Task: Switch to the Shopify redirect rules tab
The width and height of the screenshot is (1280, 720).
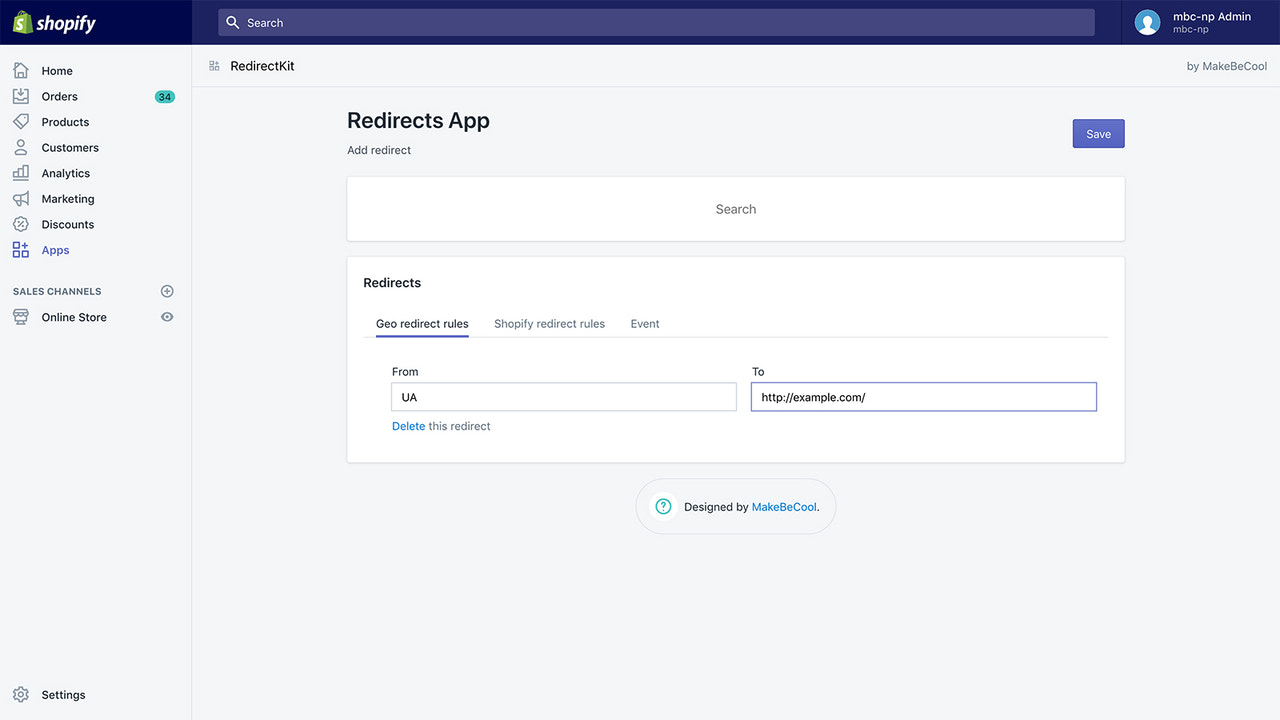Action: click(x=549, y=323)
